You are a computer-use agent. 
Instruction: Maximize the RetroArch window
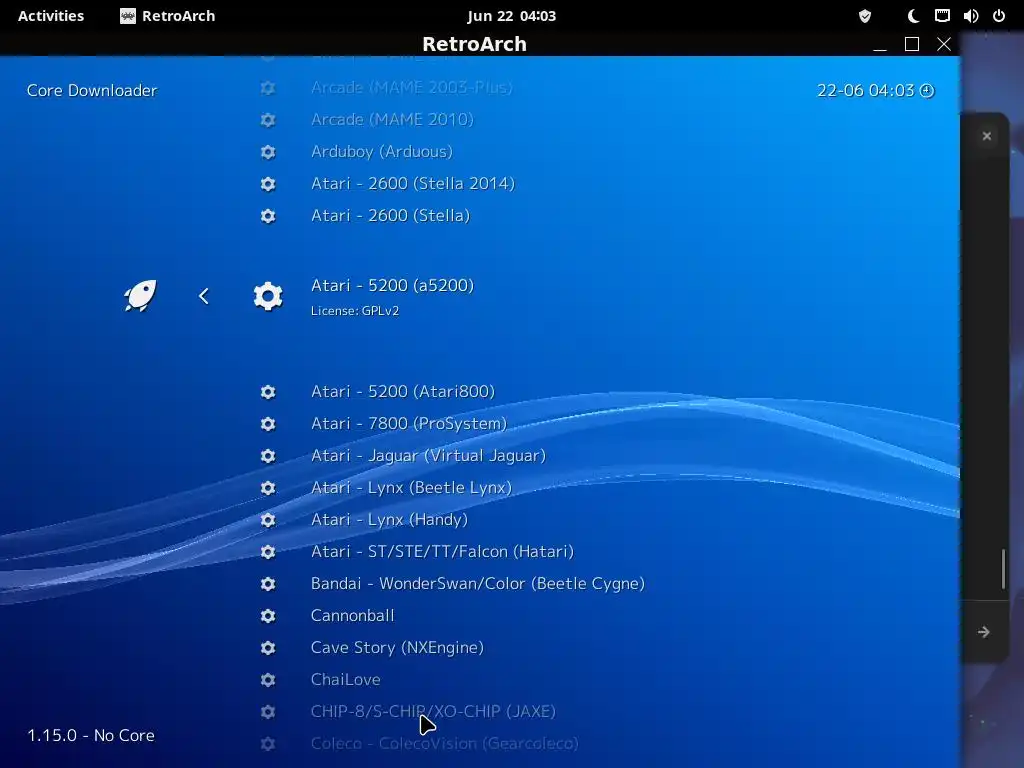(x=912, y=44)
